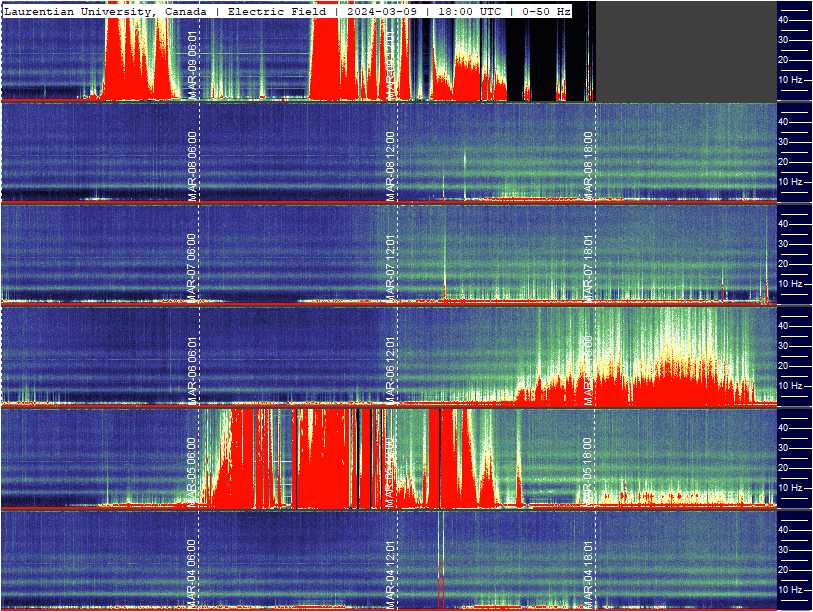This screenshot has width=813, height=612.
Task: Pick the MAR-05 06:00 time marker
Action: coord(192,472)
